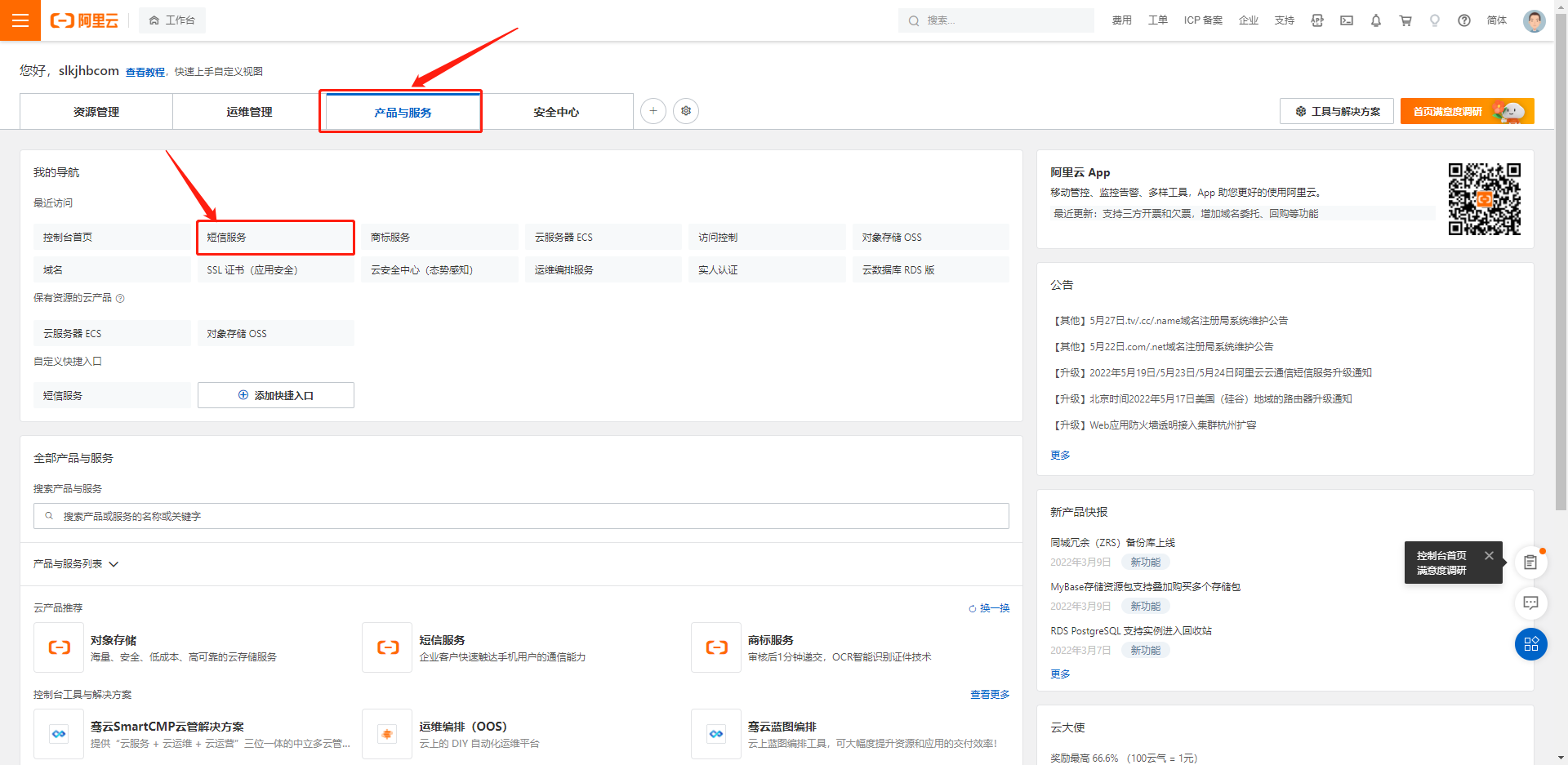1568x765 pixels.
Task: Open the survey clipboard floating icon
Action: (x=1531, y=562)
